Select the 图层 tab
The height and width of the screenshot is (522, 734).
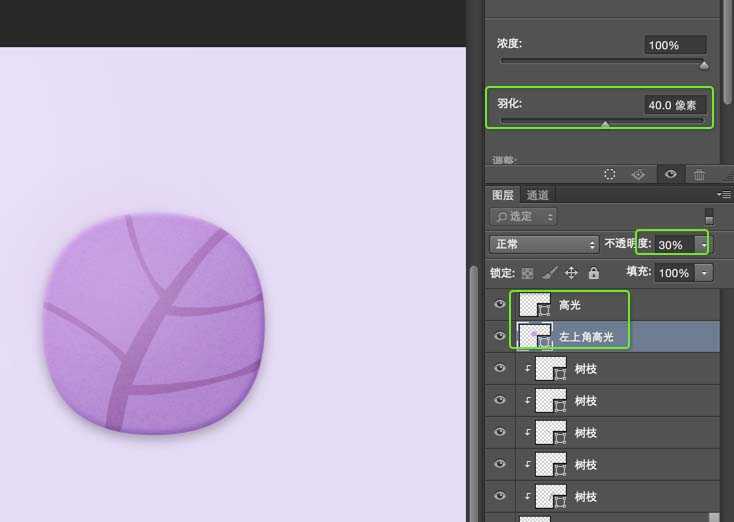[503, 195]
